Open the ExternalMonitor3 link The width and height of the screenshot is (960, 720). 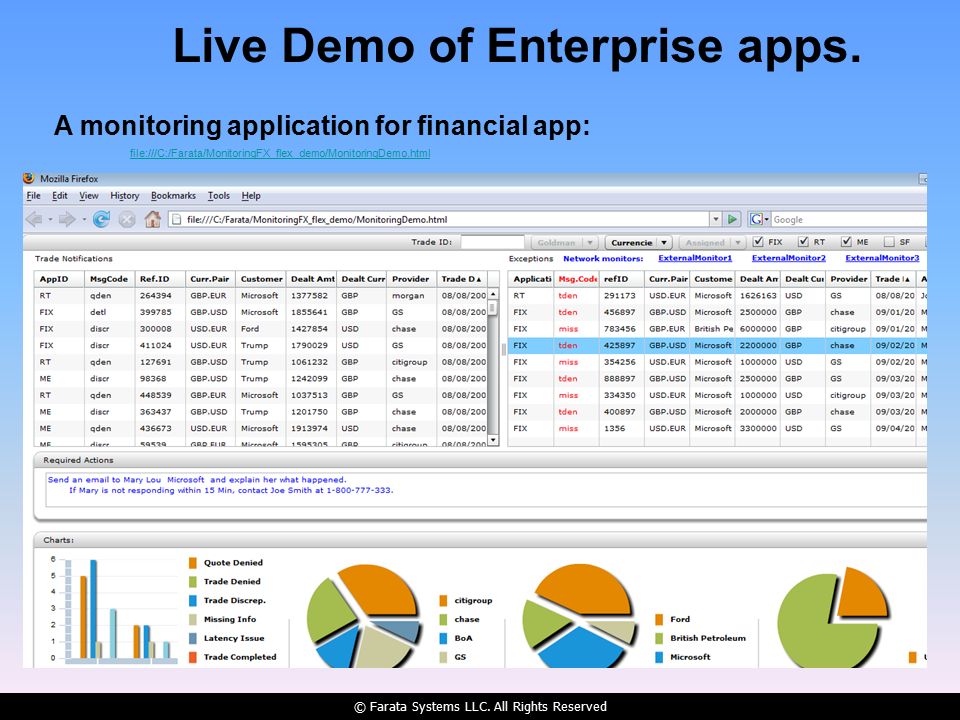pyautogui.click(x=882, y=258)
